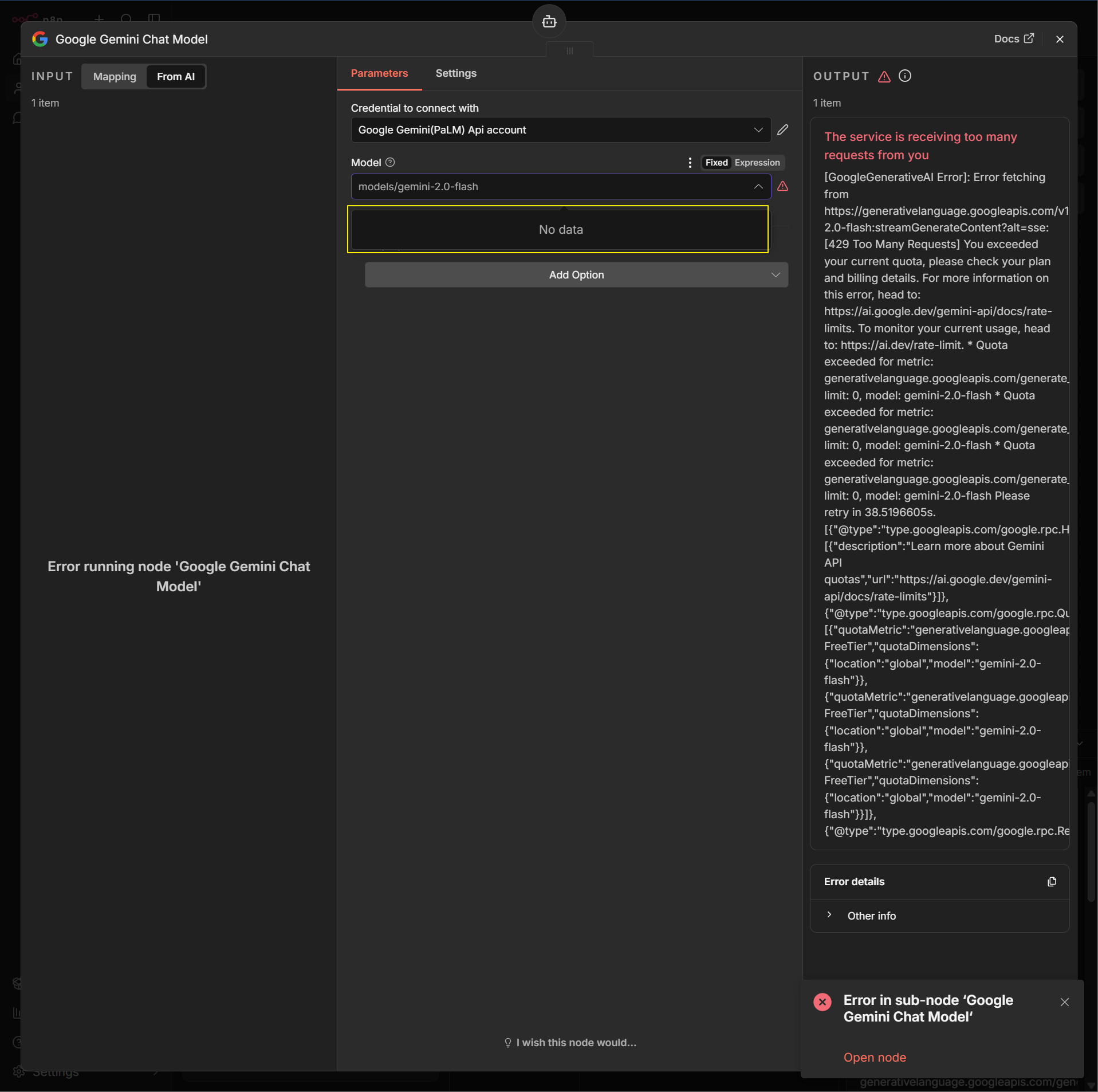Click '1 item' count in the INPUT panel
Image resolution: width=1098 pixels, height=1092 pixels.
coord(45,103)
